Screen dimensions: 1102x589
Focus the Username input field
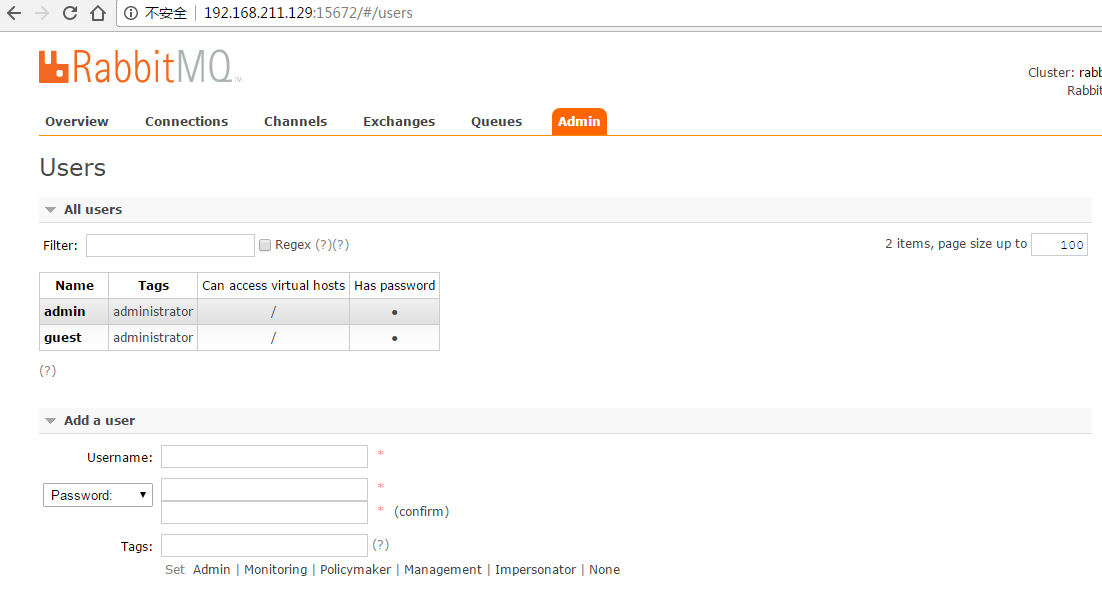264,456
